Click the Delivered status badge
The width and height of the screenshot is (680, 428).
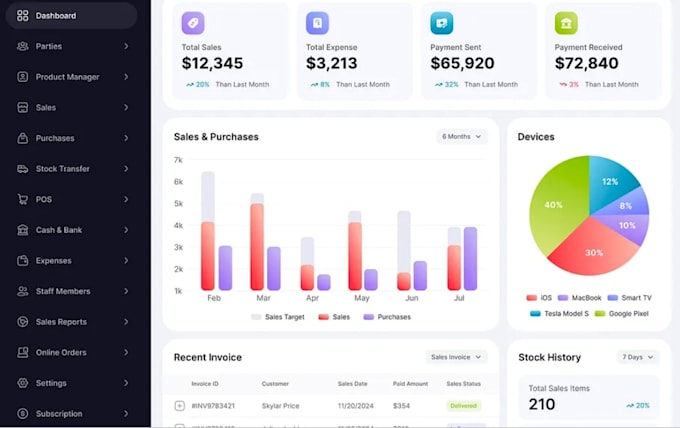tap(464, 406)
